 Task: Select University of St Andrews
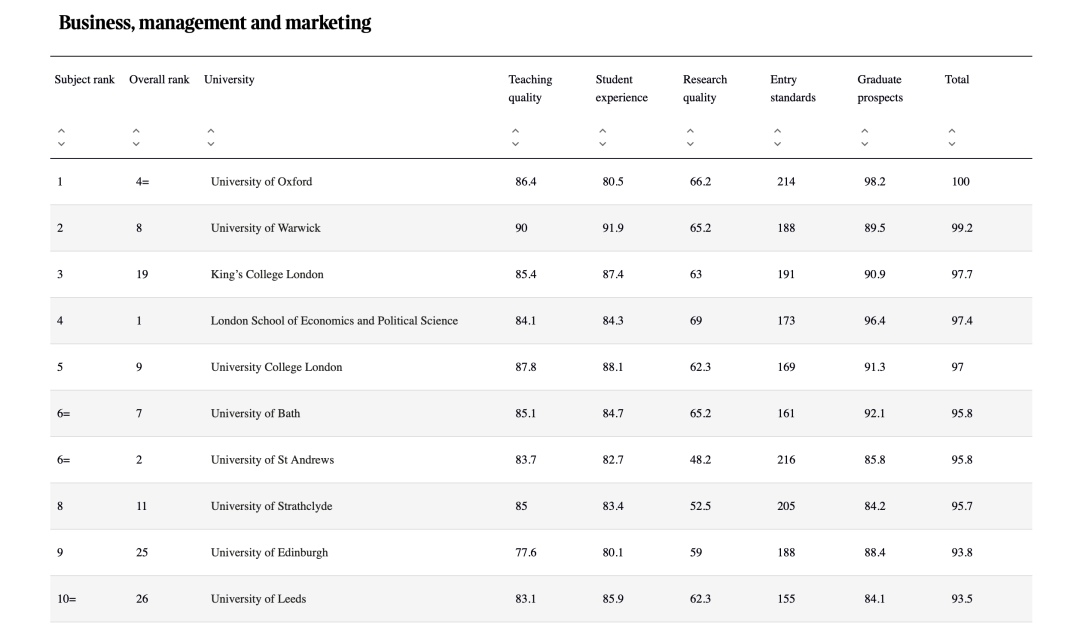tap(272, 460)
